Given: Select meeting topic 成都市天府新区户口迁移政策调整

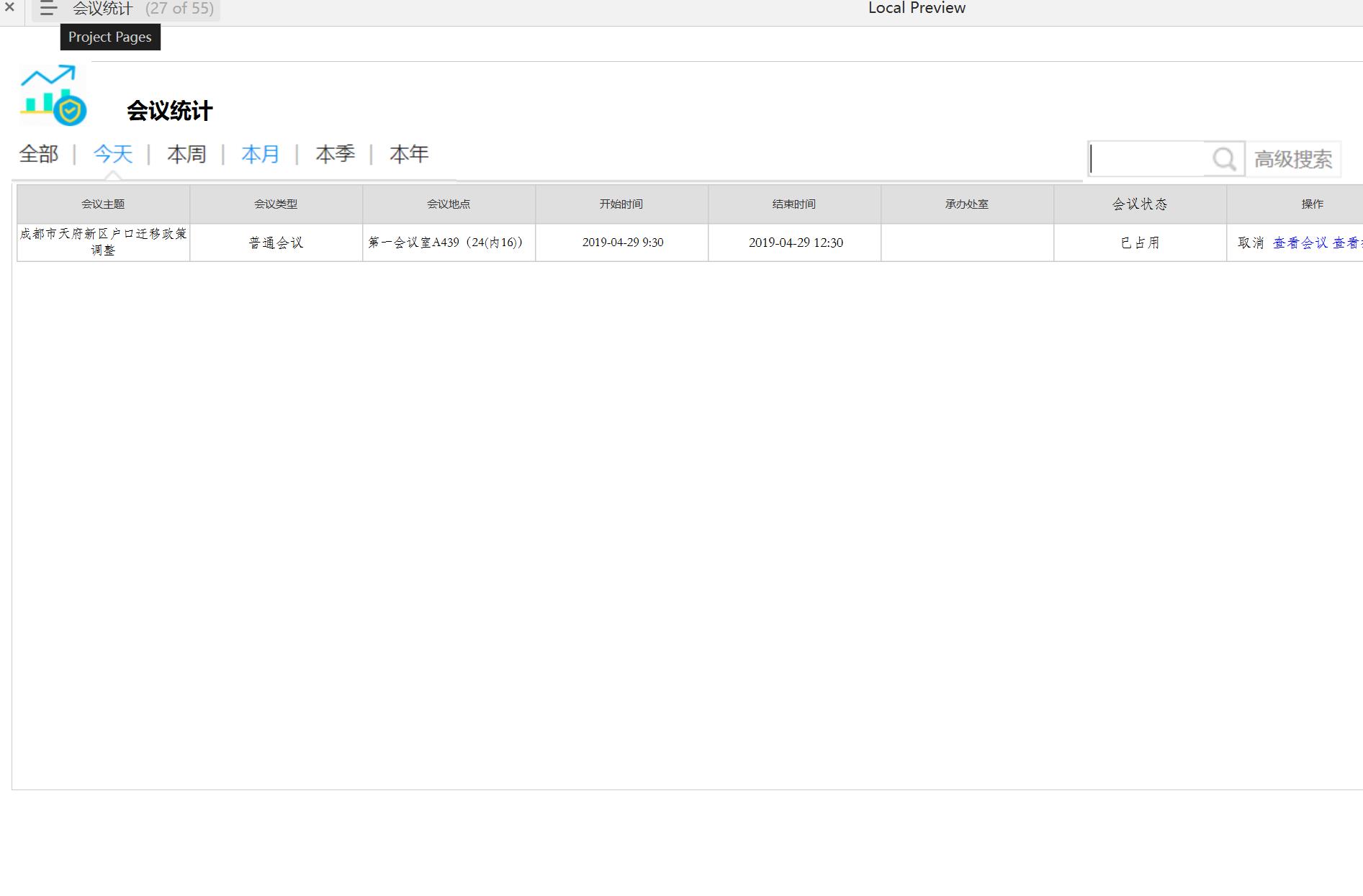Looking at the screenshot, I should coord(103,243).
